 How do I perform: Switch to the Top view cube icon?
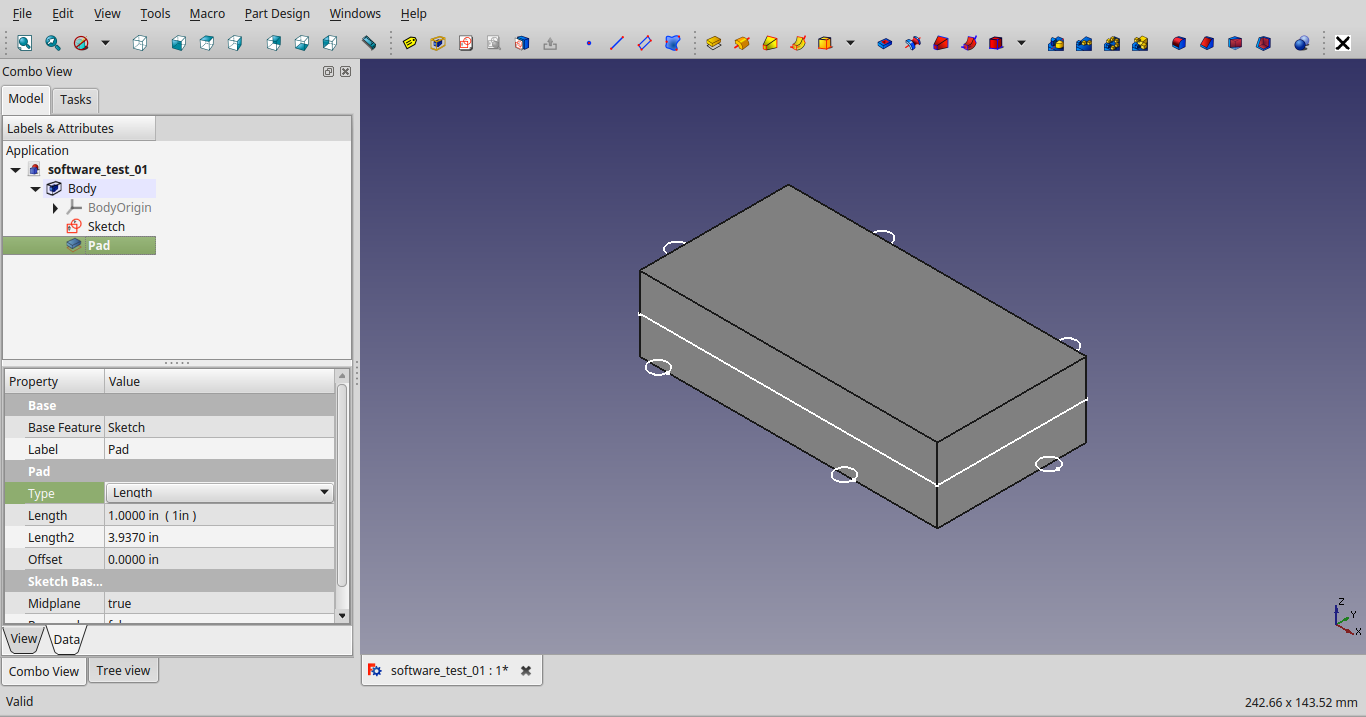tap(206, 43)
